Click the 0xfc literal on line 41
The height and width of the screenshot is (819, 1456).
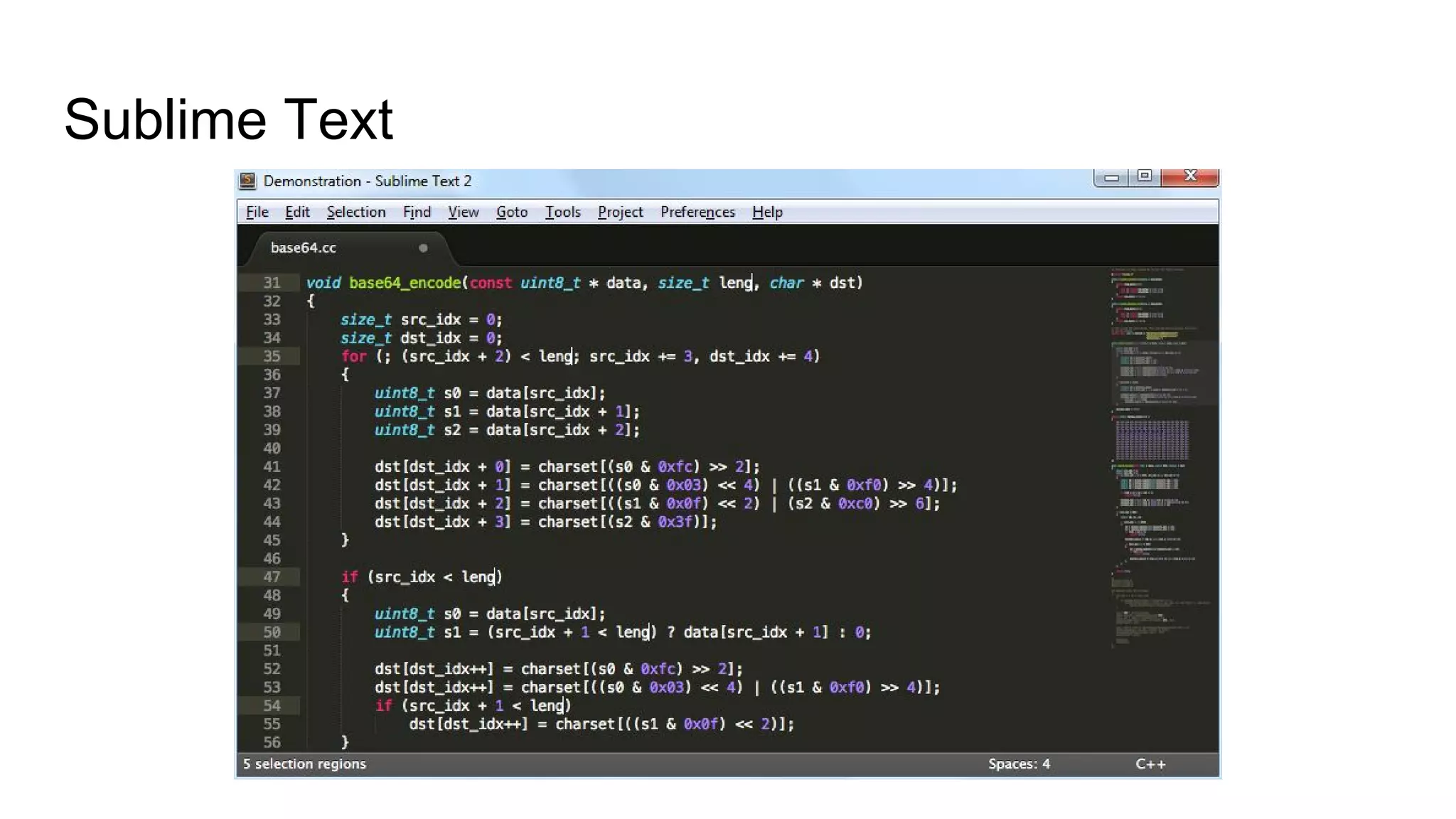pos(675,466)
